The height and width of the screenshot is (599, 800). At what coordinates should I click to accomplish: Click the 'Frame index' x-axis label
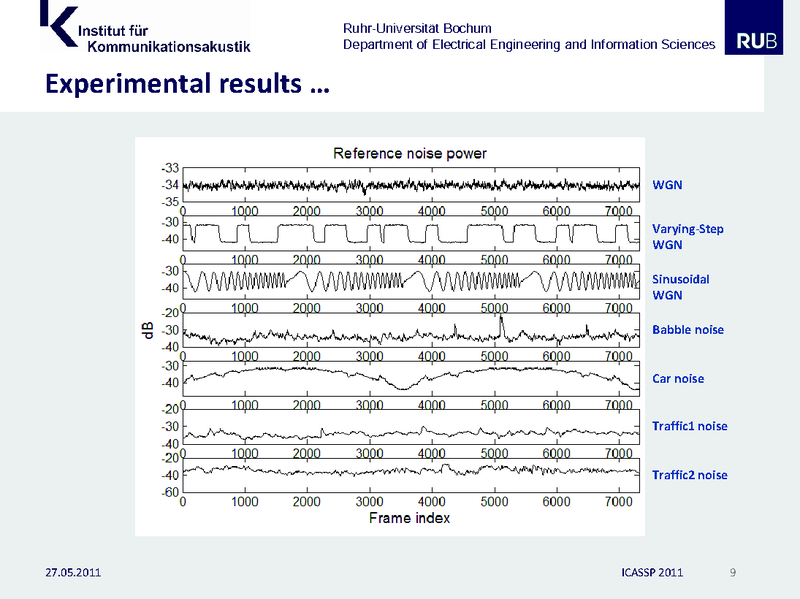pos(409,518)
